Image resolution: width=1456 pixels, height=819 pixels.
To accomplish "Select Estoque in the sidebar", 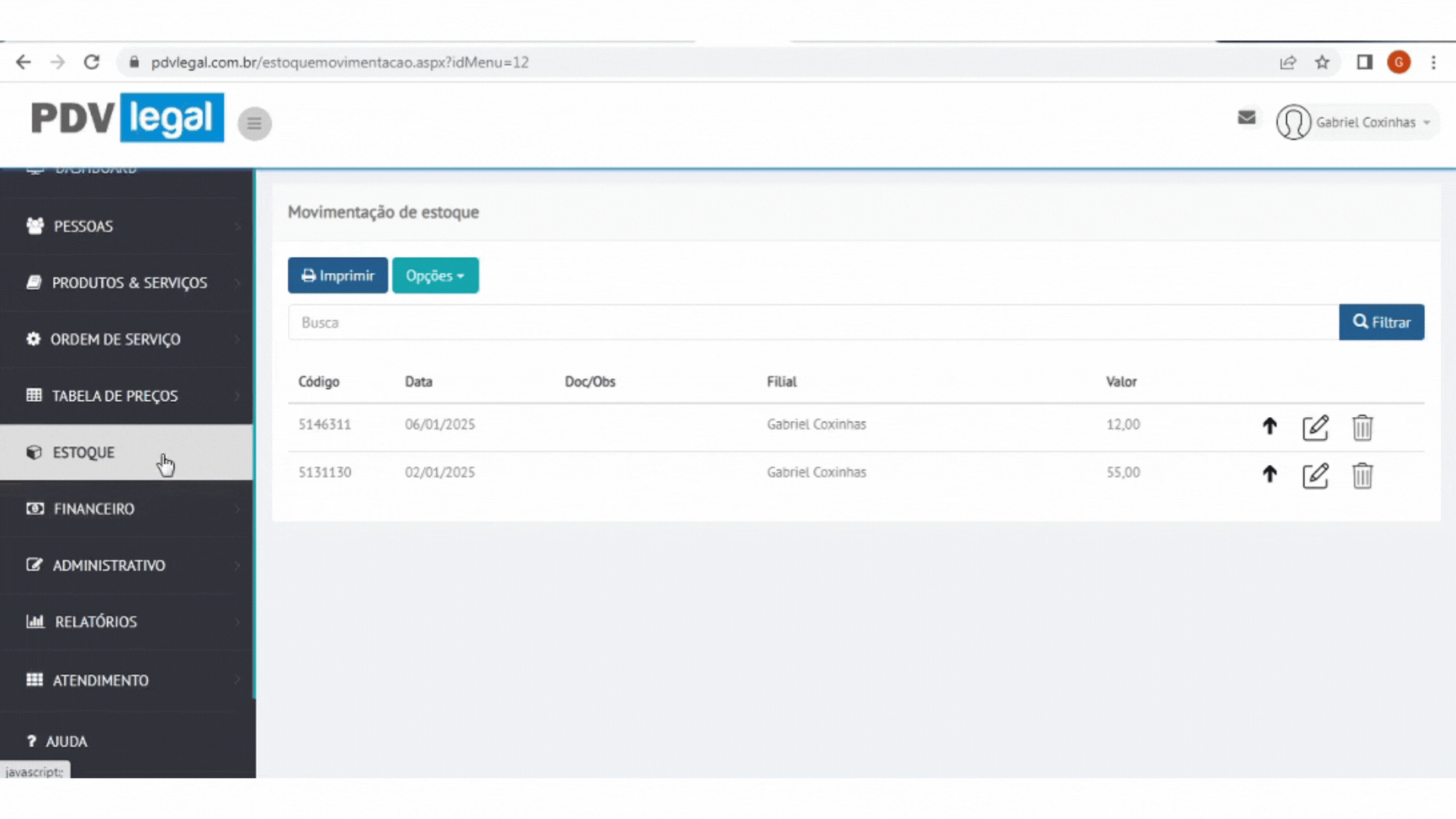I will (83, 453).
